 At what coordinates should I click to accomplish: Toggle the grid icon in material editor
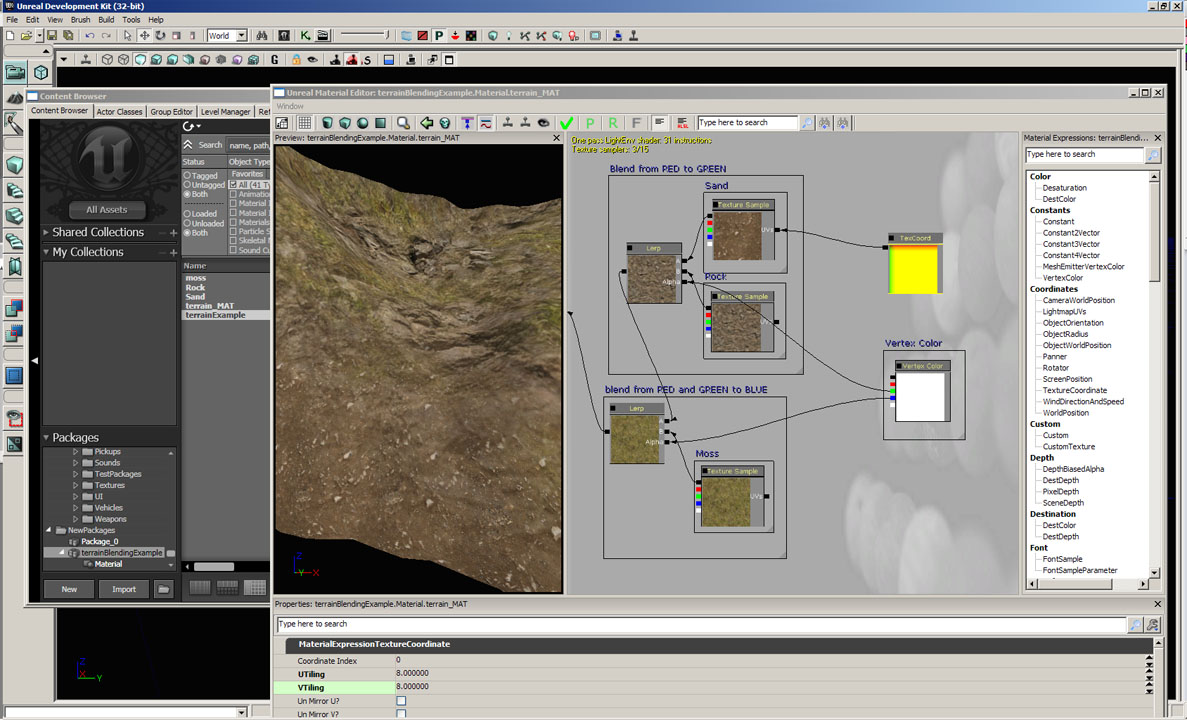coord(303,123)
